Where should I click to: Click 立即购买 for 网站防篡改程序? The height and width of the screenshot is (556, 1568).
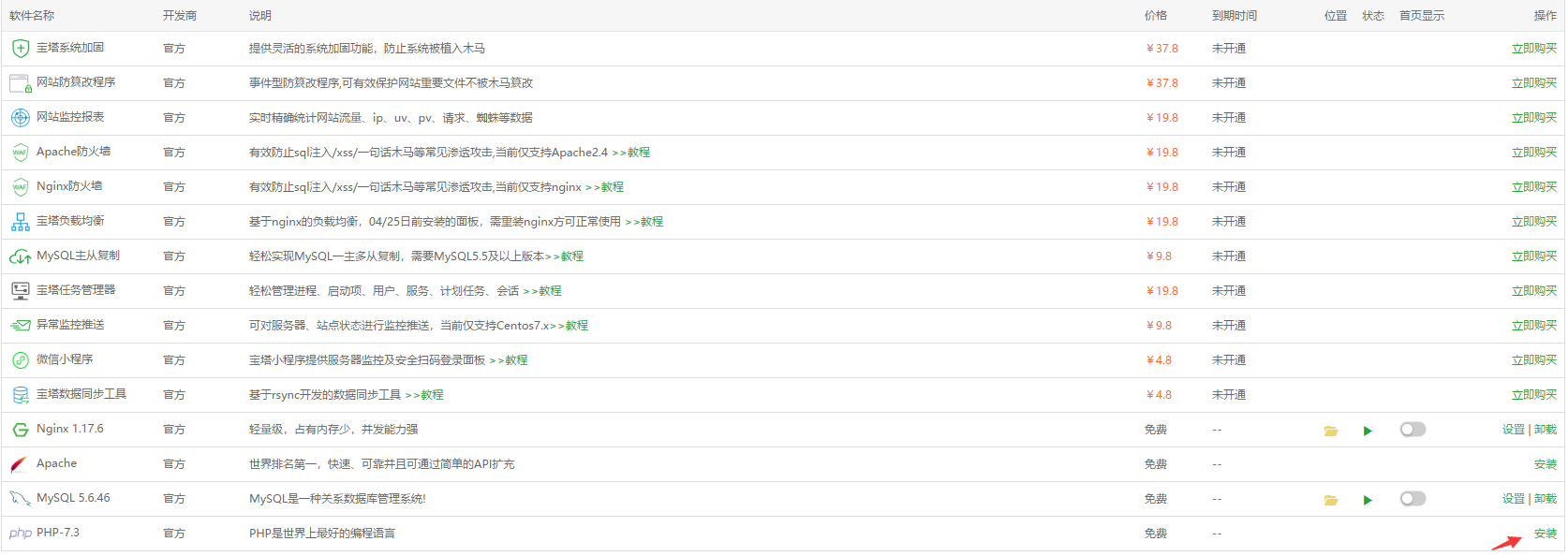click(1534, 83)
